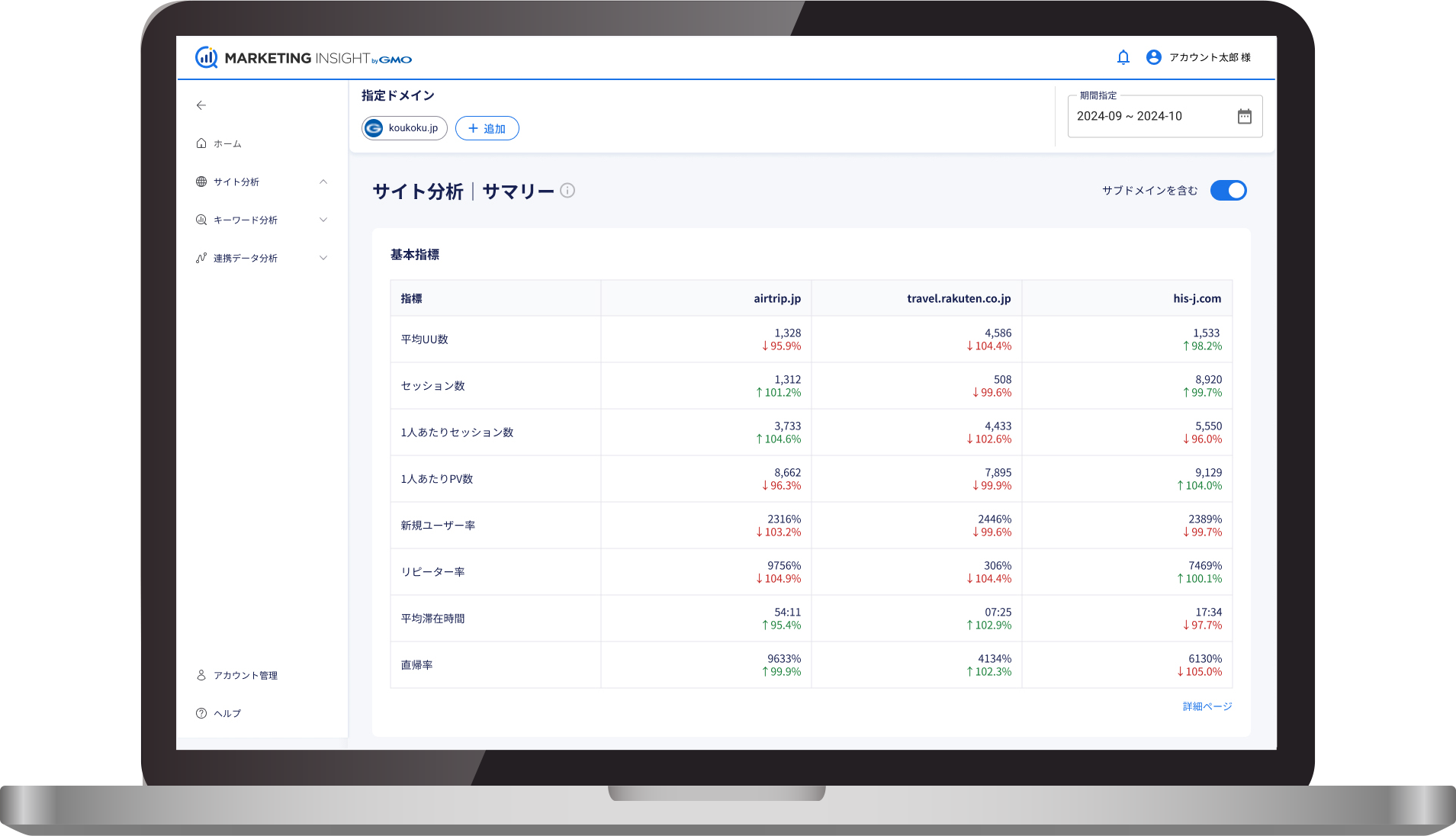Open the info icon beside サマリー

[566, 191]
